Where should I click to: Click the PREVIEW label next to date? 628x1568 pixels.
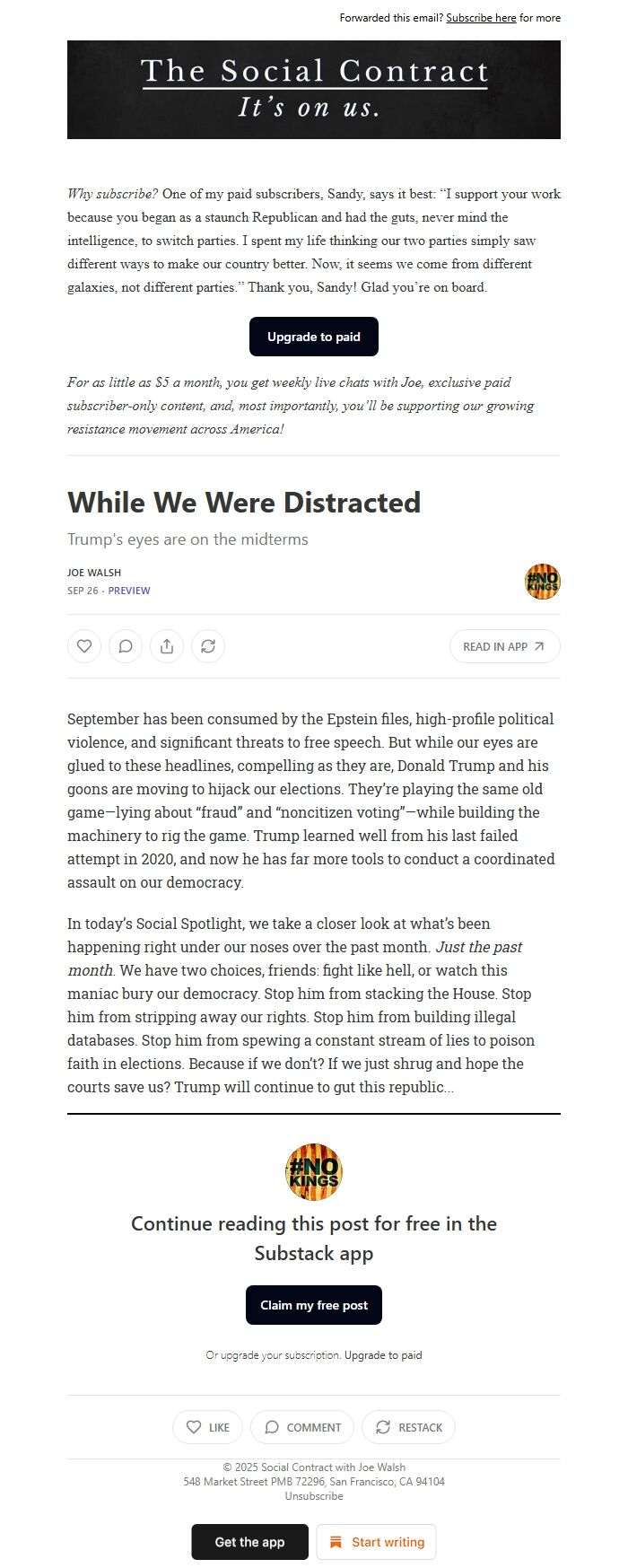click(x=129, y=591)
